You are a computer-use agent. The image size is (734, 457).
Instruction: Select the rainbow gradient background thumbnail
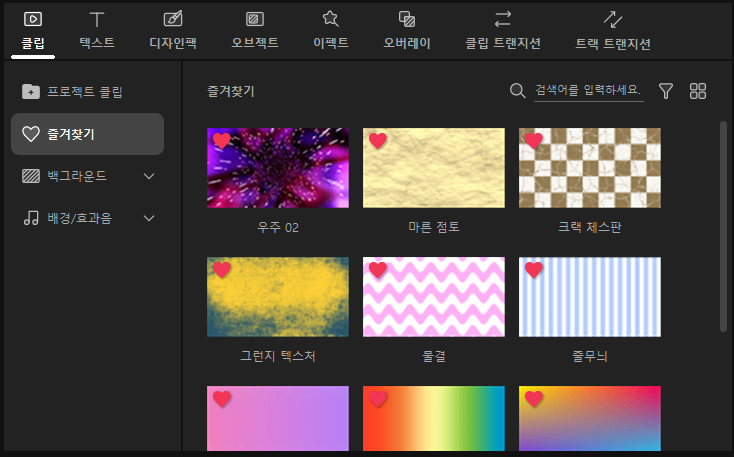(x=434, y=419)
